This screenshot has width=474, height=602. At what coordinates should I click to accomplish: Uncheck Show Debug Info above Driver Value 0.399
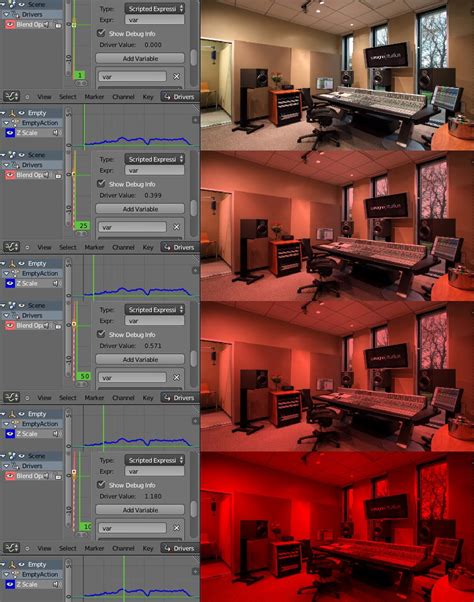[x=101, y=184]
